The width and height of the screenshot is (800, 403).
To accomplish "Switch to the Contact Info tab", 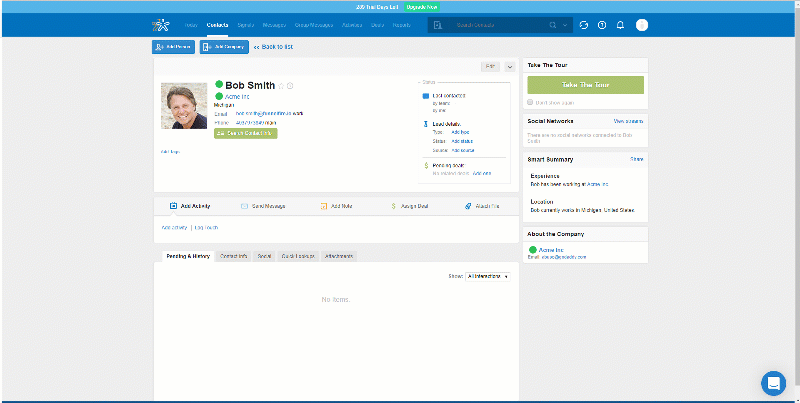I will tap(234, 257).
